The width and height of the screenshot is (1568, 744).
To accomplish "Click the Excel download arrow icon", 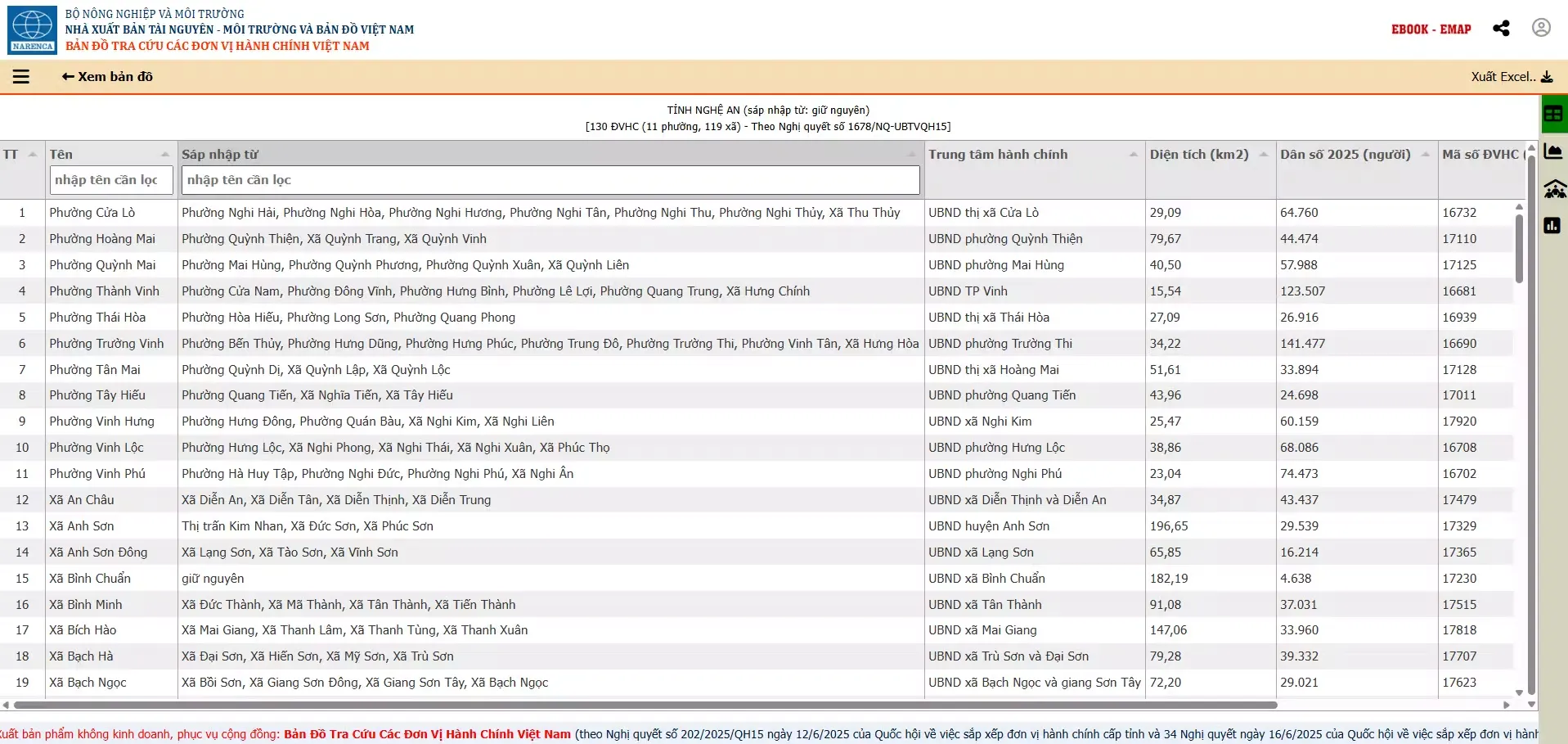I will coord(1547,77).
